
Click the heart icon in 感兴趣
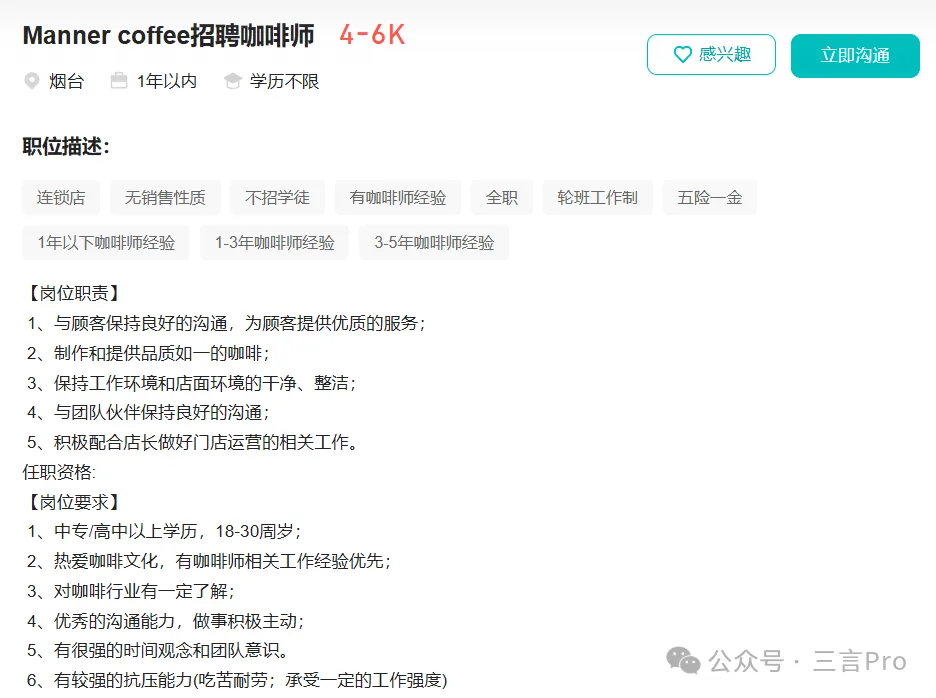tap(682, 55)
